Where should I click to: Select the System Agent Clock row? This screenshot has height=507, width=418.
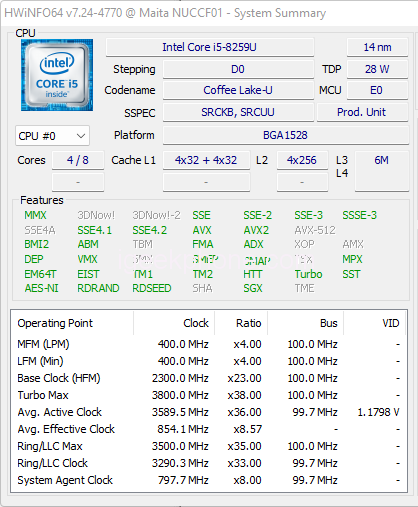click(209, 480)
